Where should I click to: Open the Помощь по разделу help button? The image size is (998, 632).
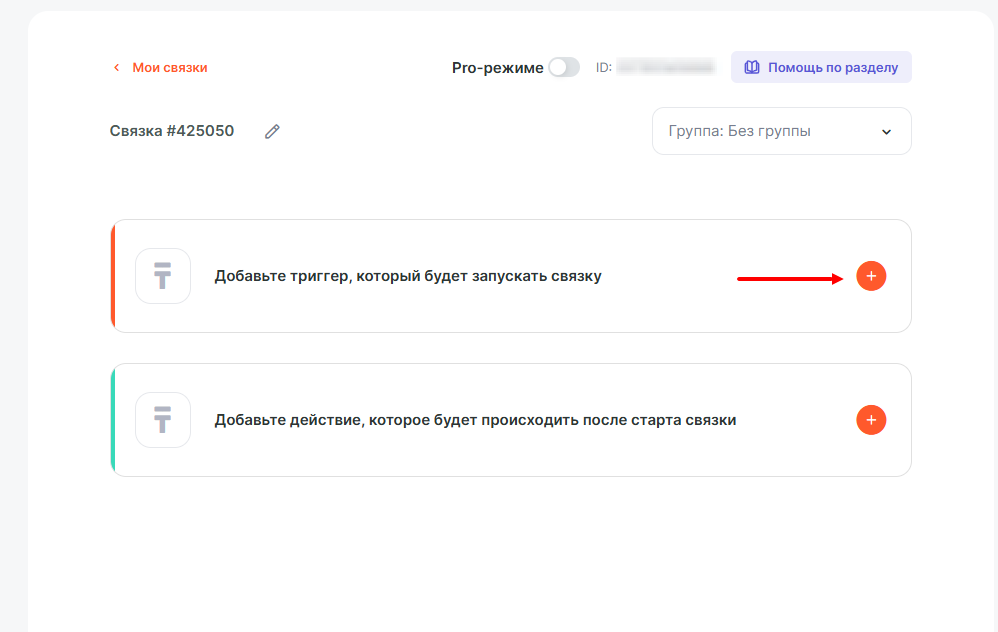coord(832,68)
